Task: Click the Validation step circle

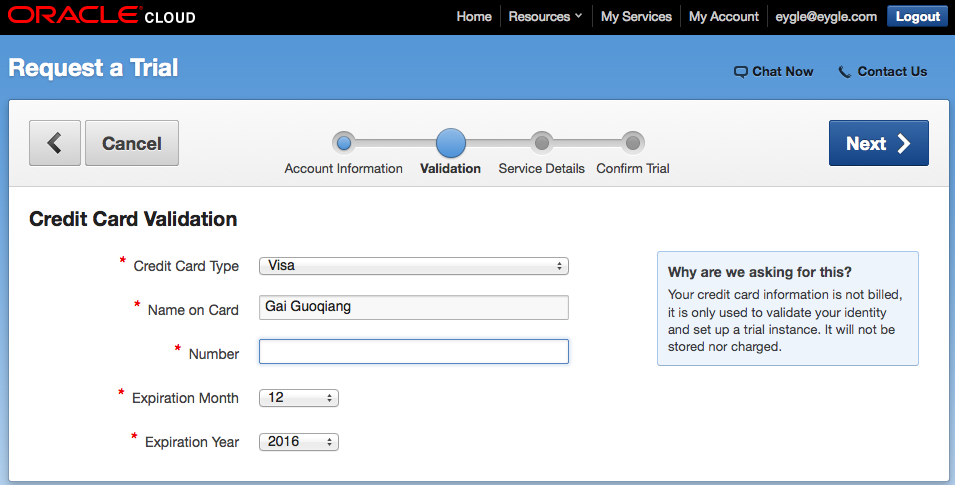Action: coord(451,143)
